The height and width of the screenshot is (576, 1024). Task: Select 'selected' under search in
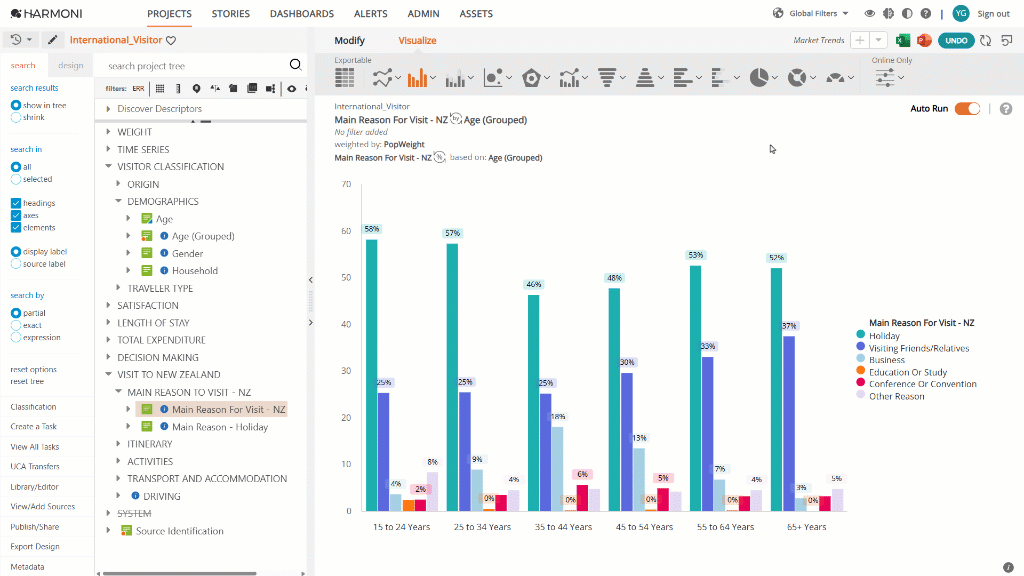(16, 179)
